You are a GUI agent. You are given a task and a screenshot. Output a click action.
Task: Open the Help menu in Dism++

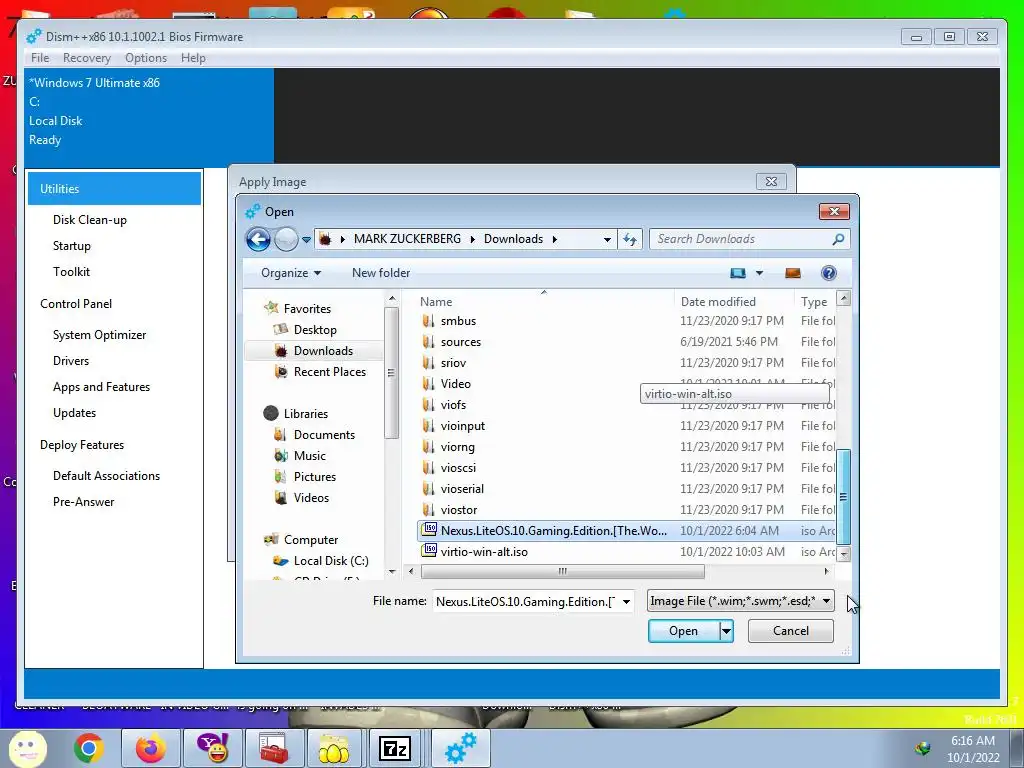coord(193,58)
